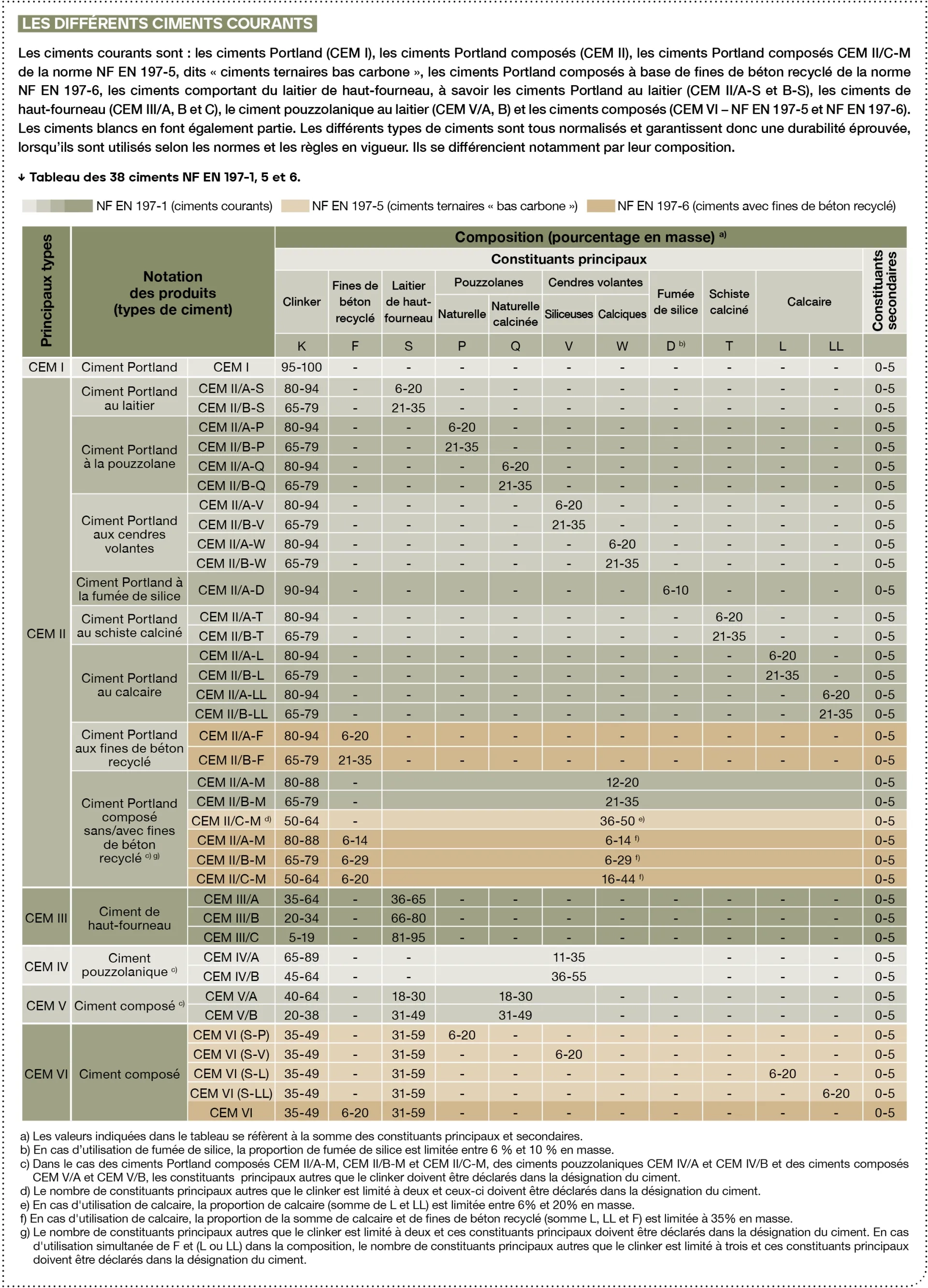
Task: Click the NF EN 197-5 beige legend swatch
Action: pos(295,205)
